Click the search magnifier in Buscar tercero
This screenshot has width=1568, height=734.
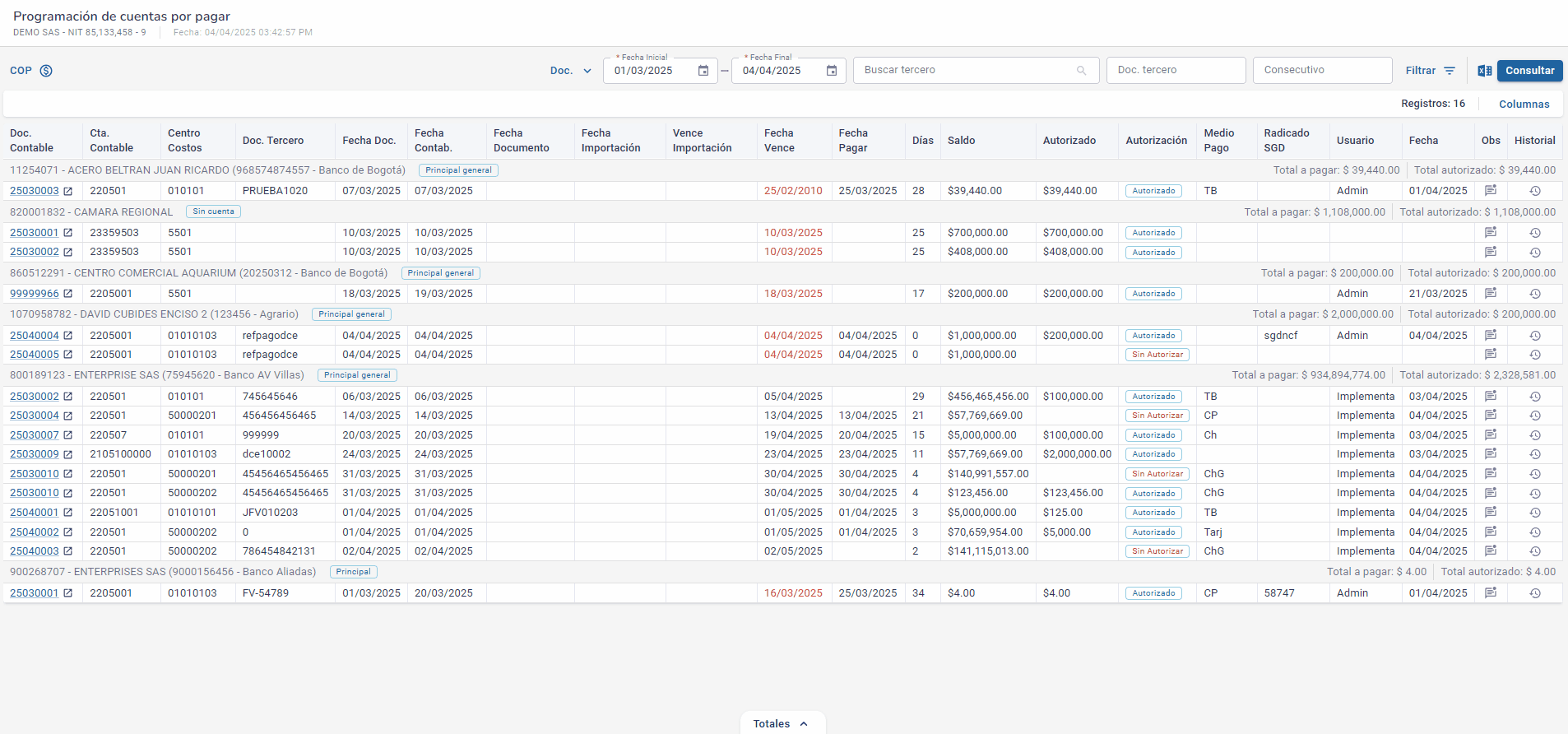pyautogui.click(x=1082, y=71)
